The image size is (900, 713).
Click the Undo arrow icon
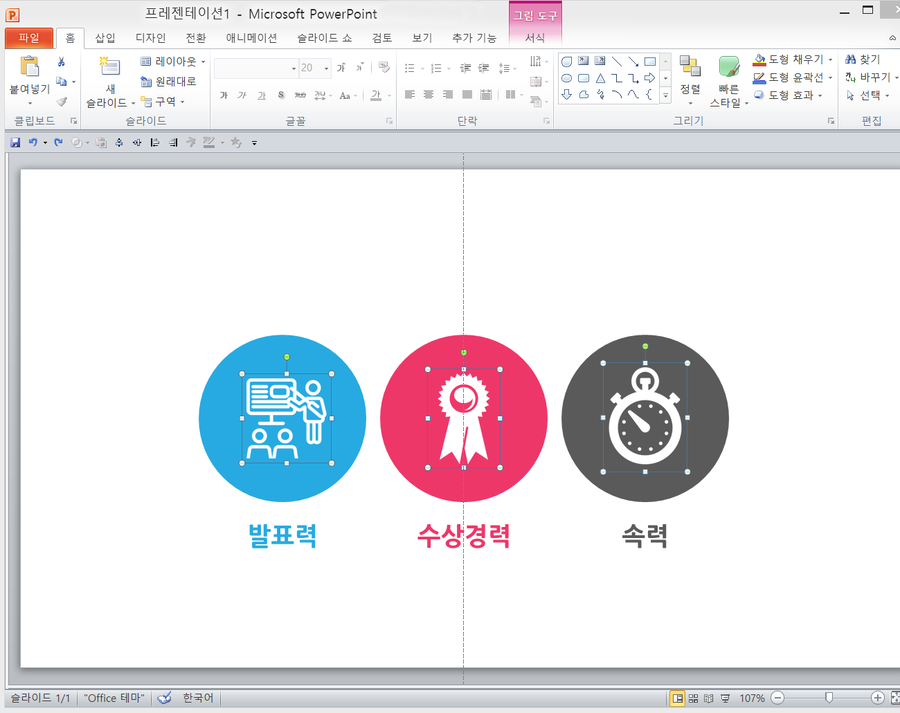click(x=33, y=143)
